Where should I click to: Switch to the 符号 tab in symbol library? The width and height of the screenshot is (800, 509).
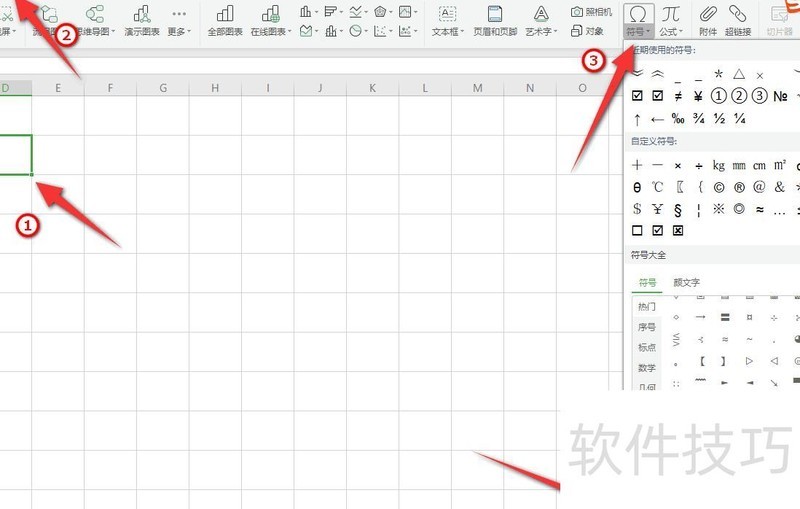647,283
